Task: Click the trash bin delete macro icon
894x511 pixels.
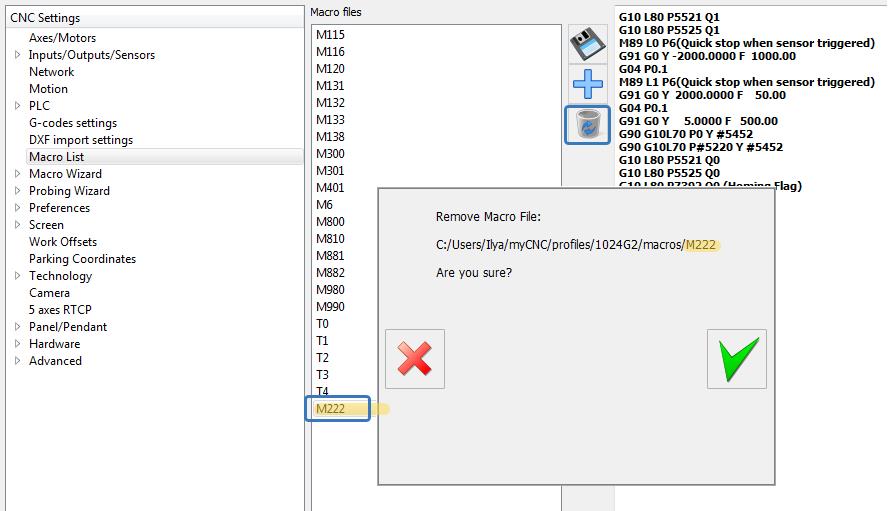Action: [588, 125]
